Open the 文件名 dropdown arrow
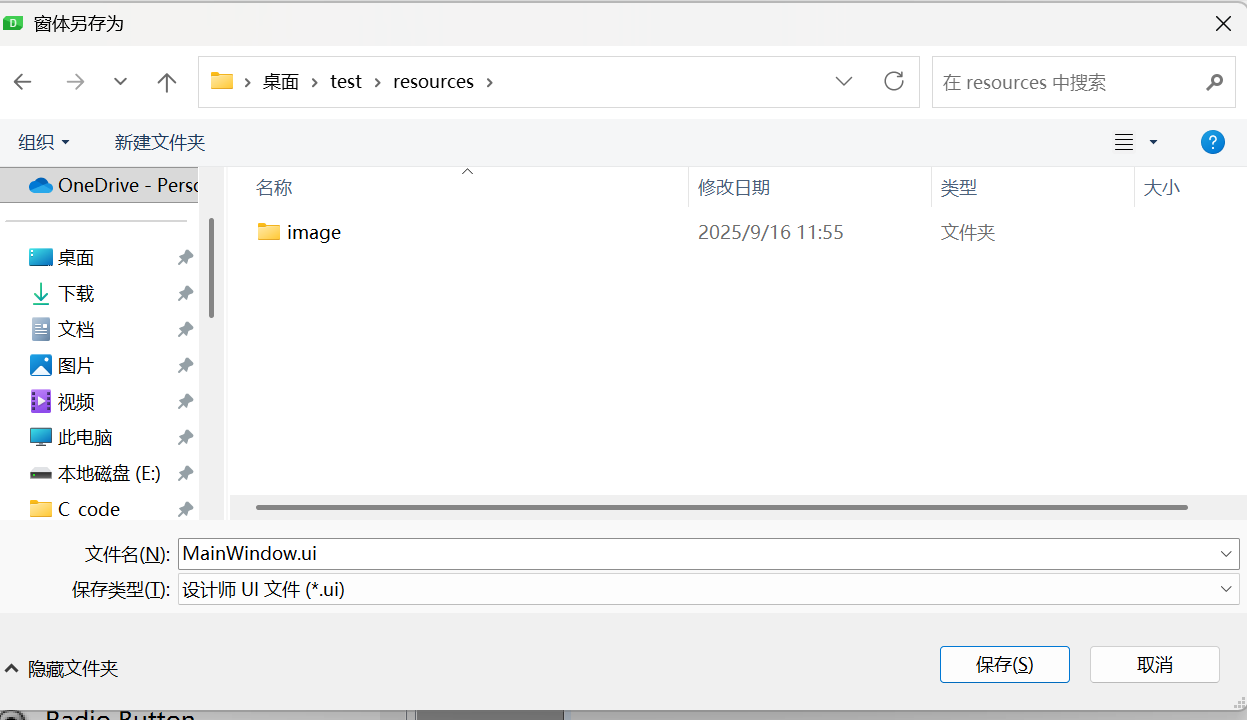Viewport: 1247px width, 720px height. tap(1227, 553)
